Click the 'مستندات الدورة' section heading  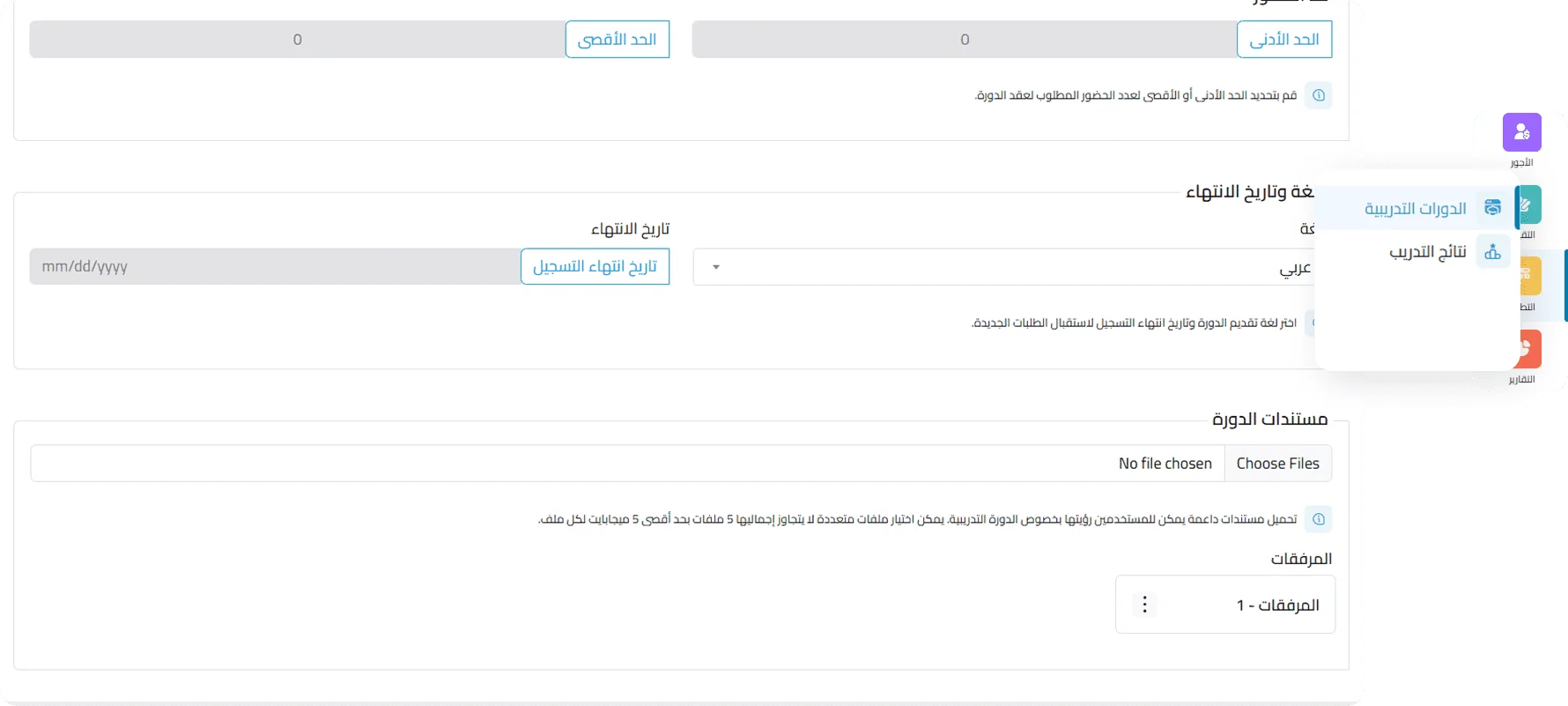1269,420
